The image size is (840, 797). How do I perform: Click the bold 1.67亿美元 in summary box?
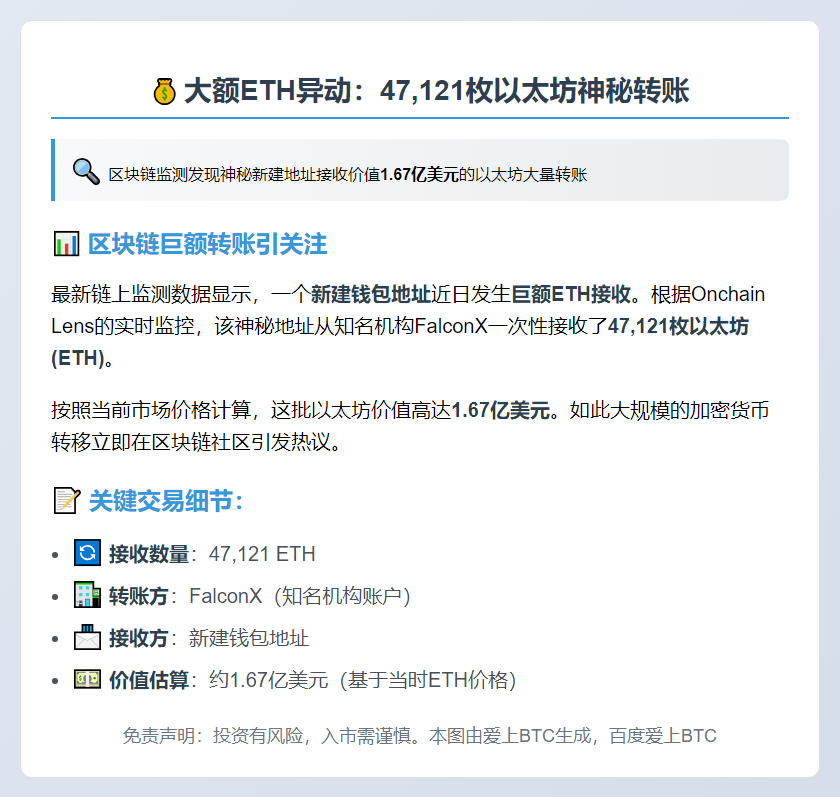click(419, 175)
